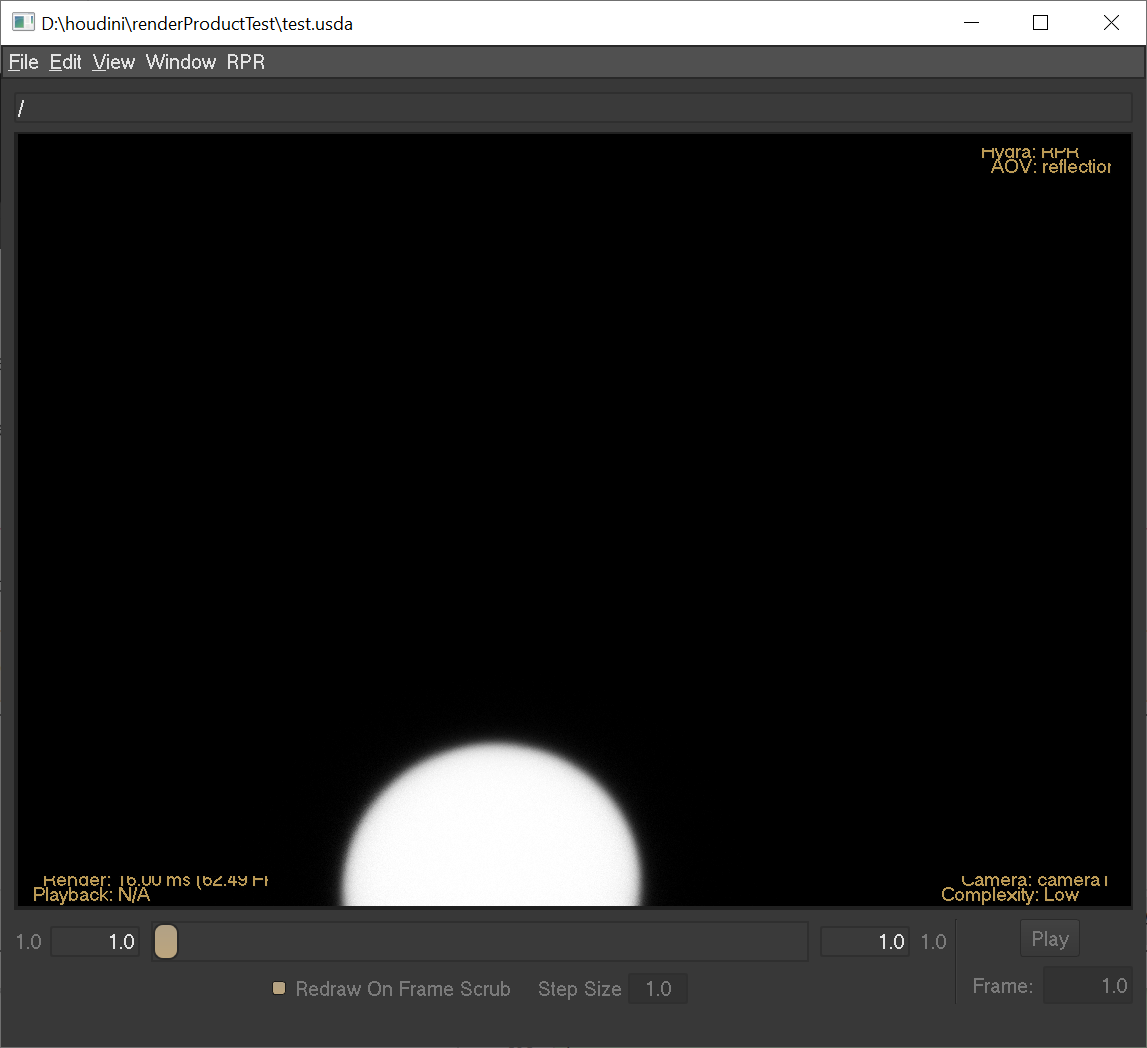Click the Render time statistics text
Screen dimensions: 1147x1048
click(154, 880)
